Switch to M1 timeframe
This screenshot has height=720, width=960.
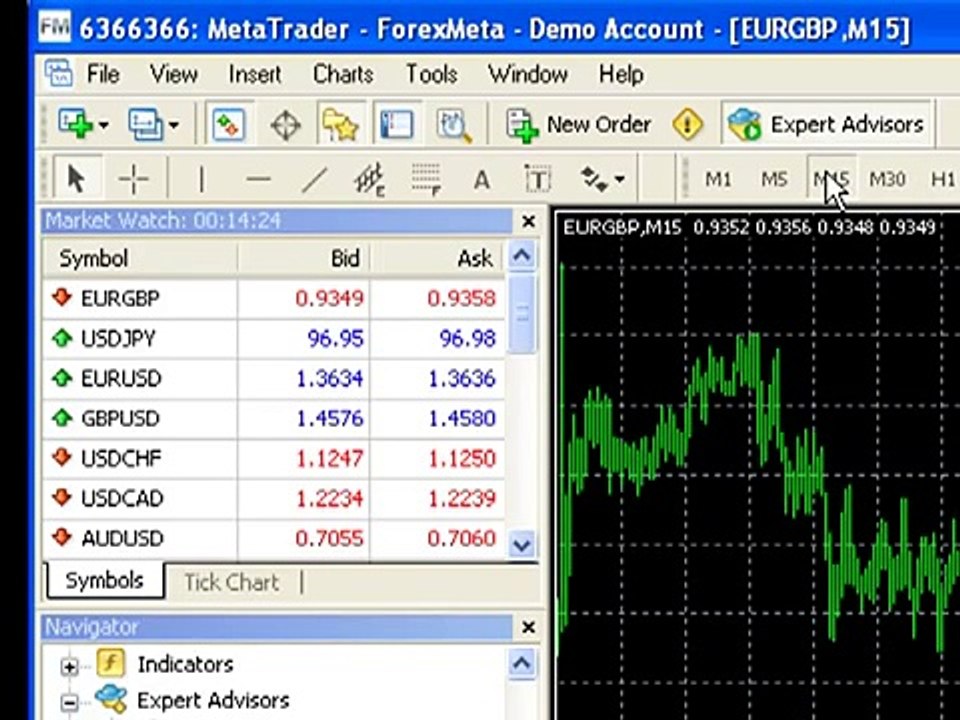tap(718, 179)
